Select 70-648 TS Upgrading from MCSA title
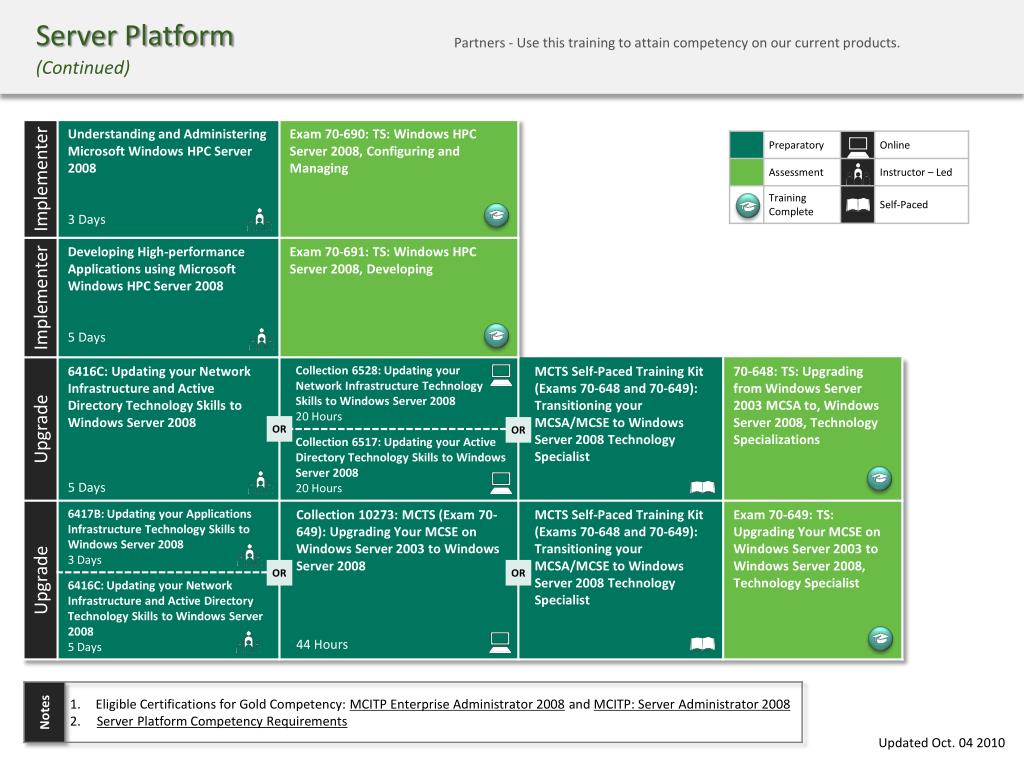 [806, 405]
